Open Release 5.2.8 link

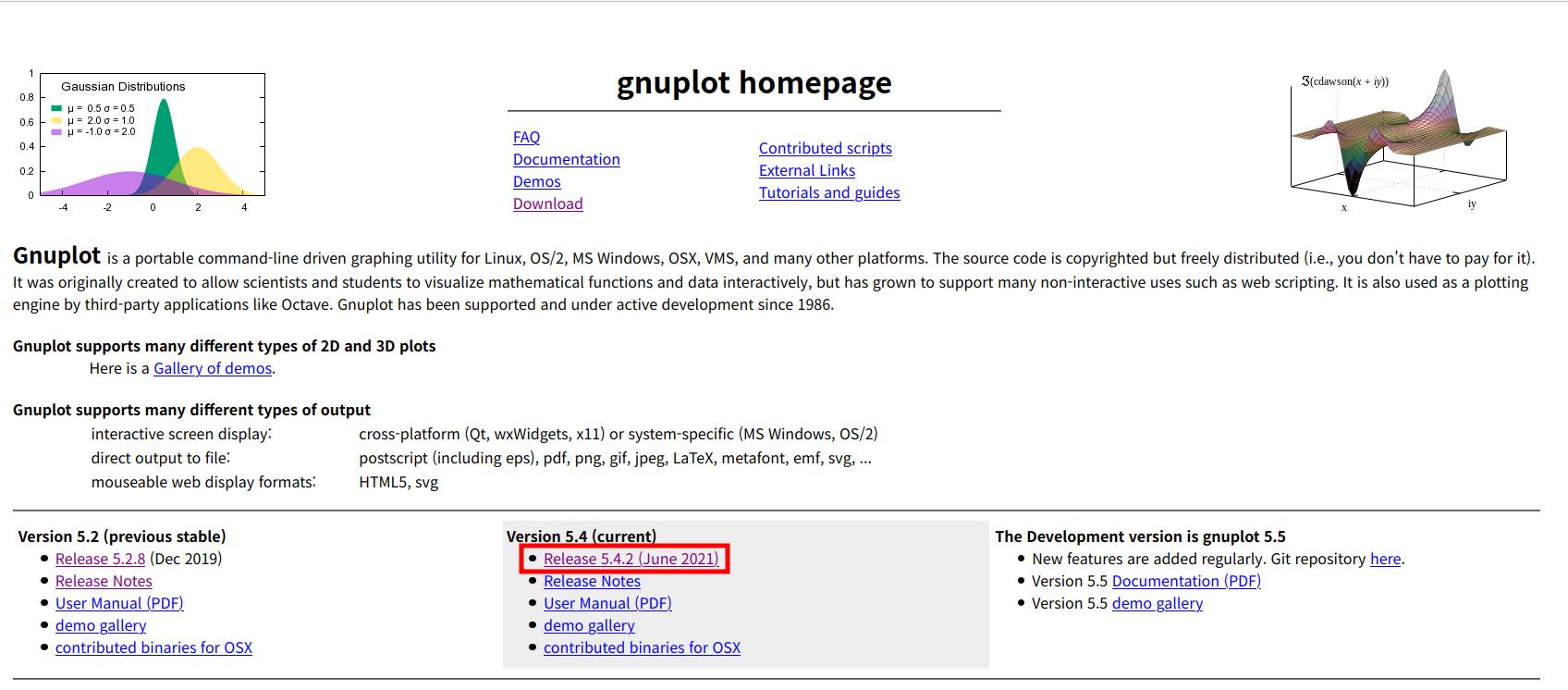[x=100, y=559]
